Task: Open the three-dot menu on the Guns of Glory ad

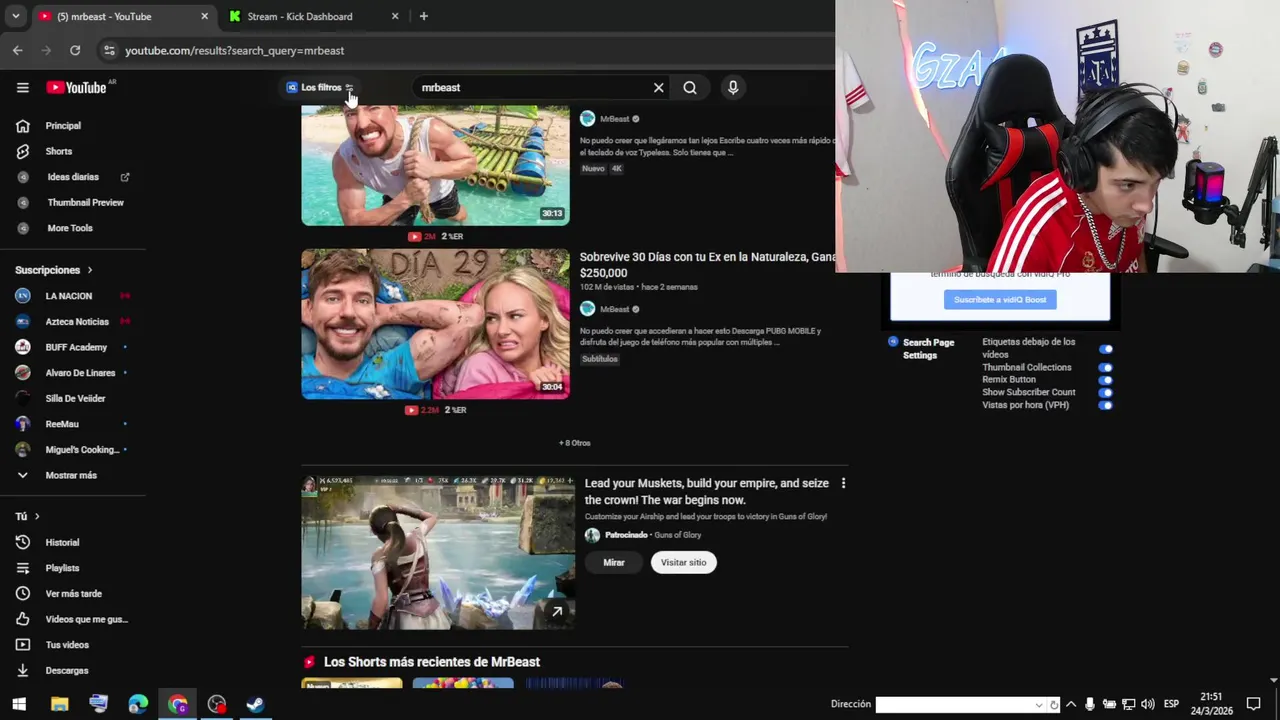Action: (x=843, y=484)
